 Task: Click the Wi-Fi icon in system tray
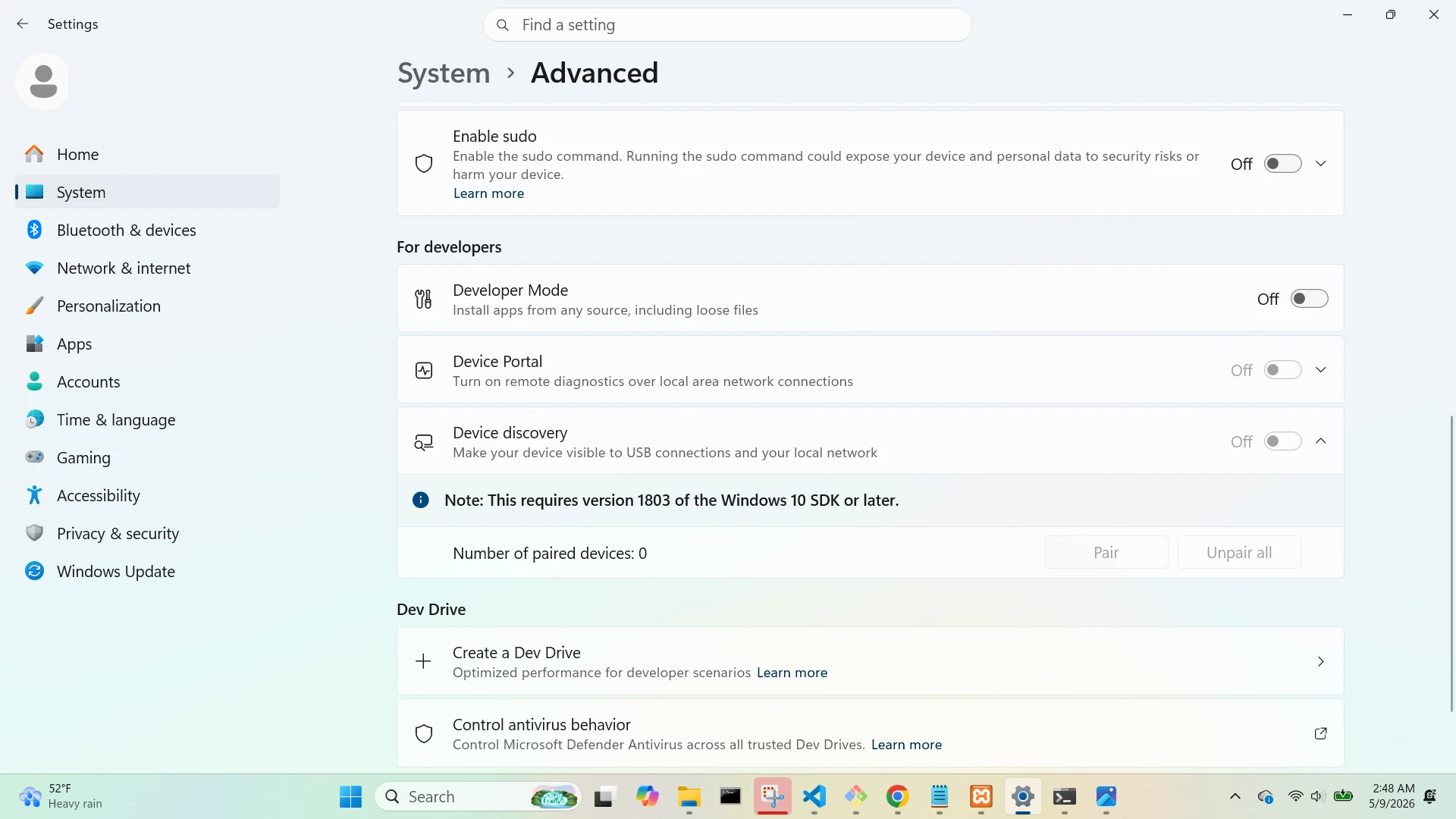click(x=1295, y=797)
